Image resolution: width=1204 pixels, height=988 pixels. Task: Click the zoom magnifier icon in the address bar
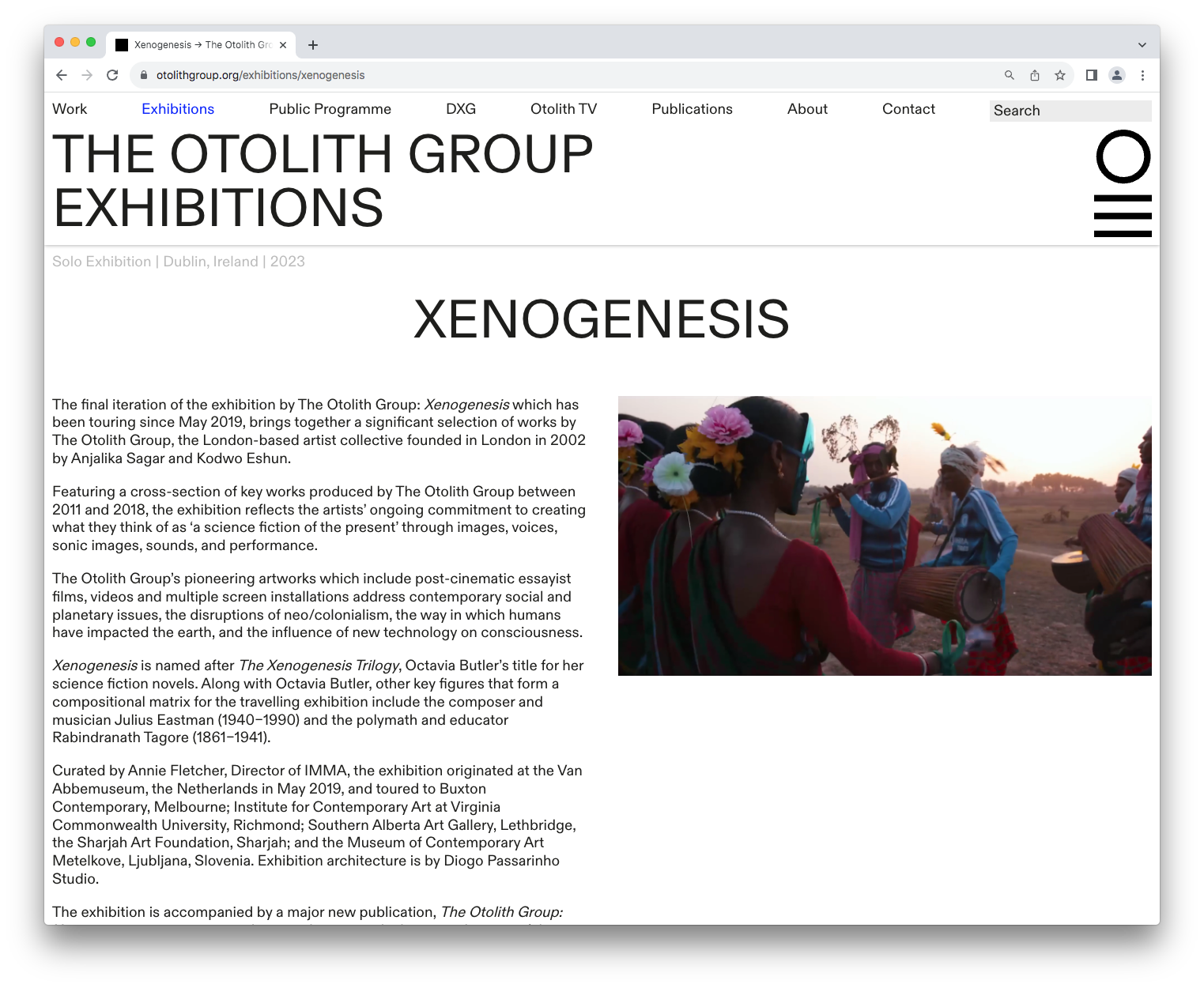1010,75
